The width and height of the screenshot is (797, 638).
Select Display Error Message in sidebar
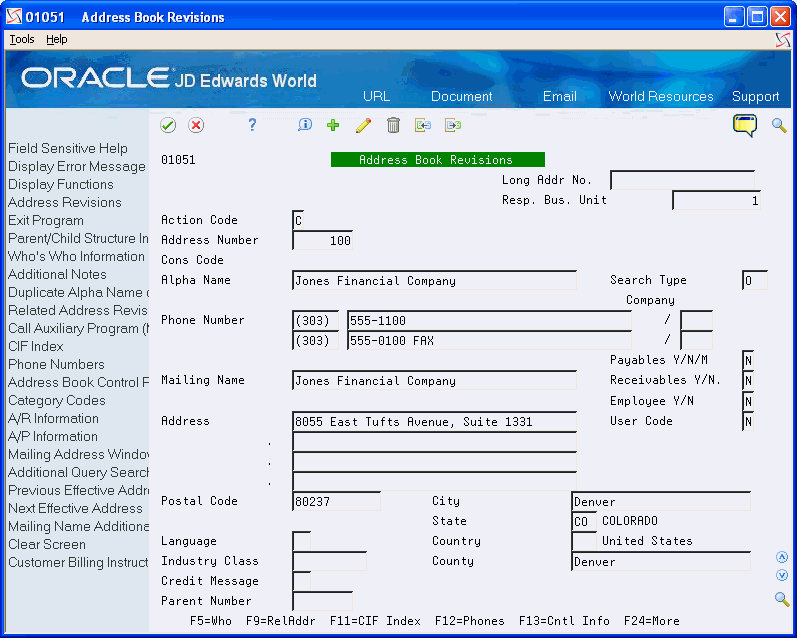[77, 167]
